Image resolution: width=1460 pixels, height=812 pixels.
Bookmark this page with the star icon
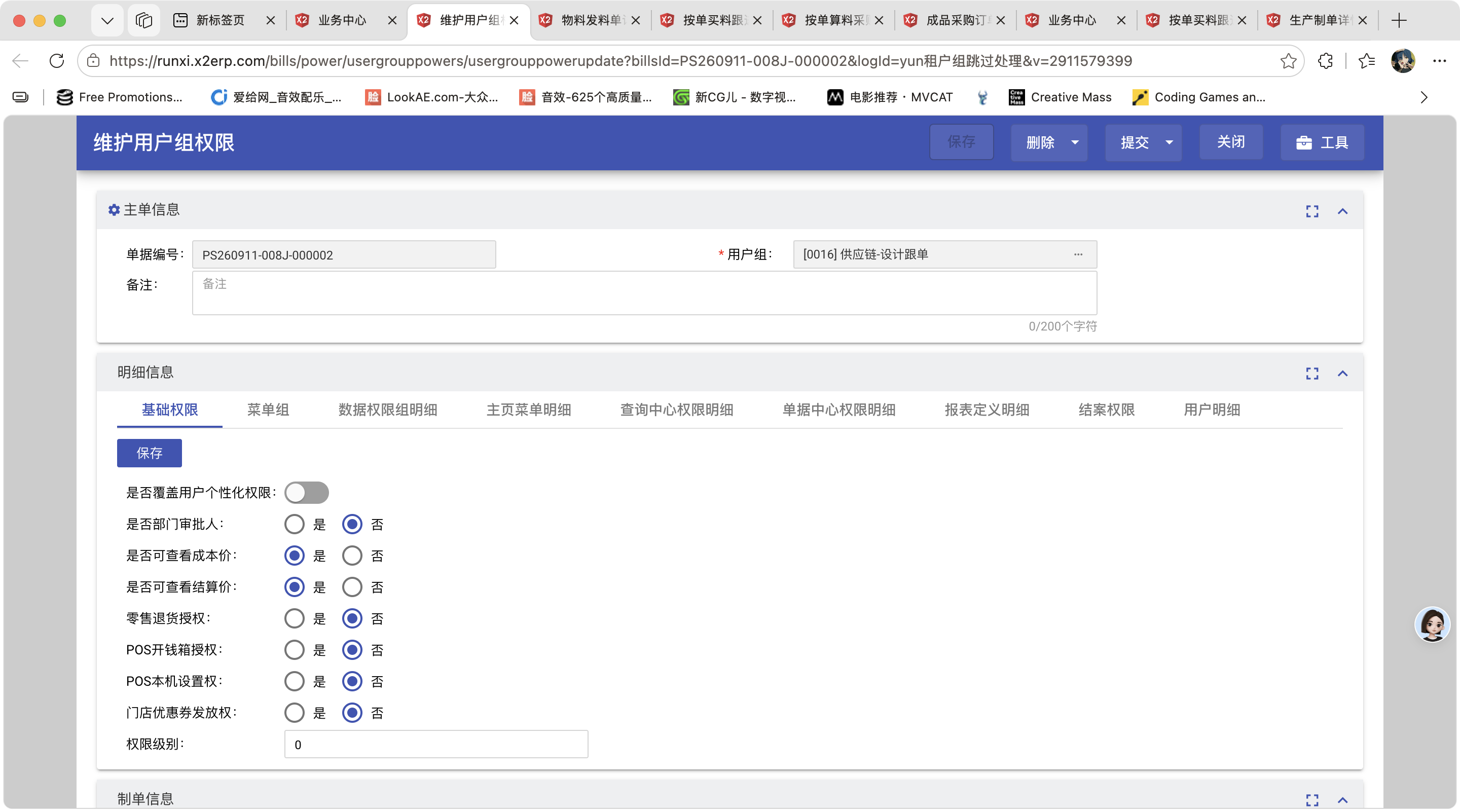(x=1288, y=61)
